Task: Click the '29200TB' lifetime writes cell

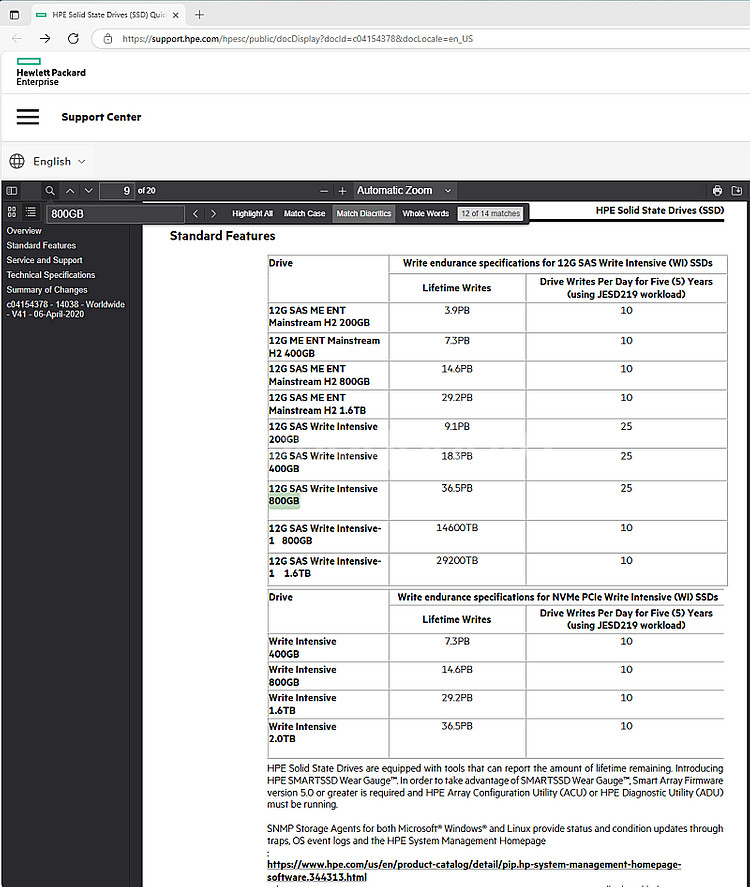Action: [x=456, y=561]
